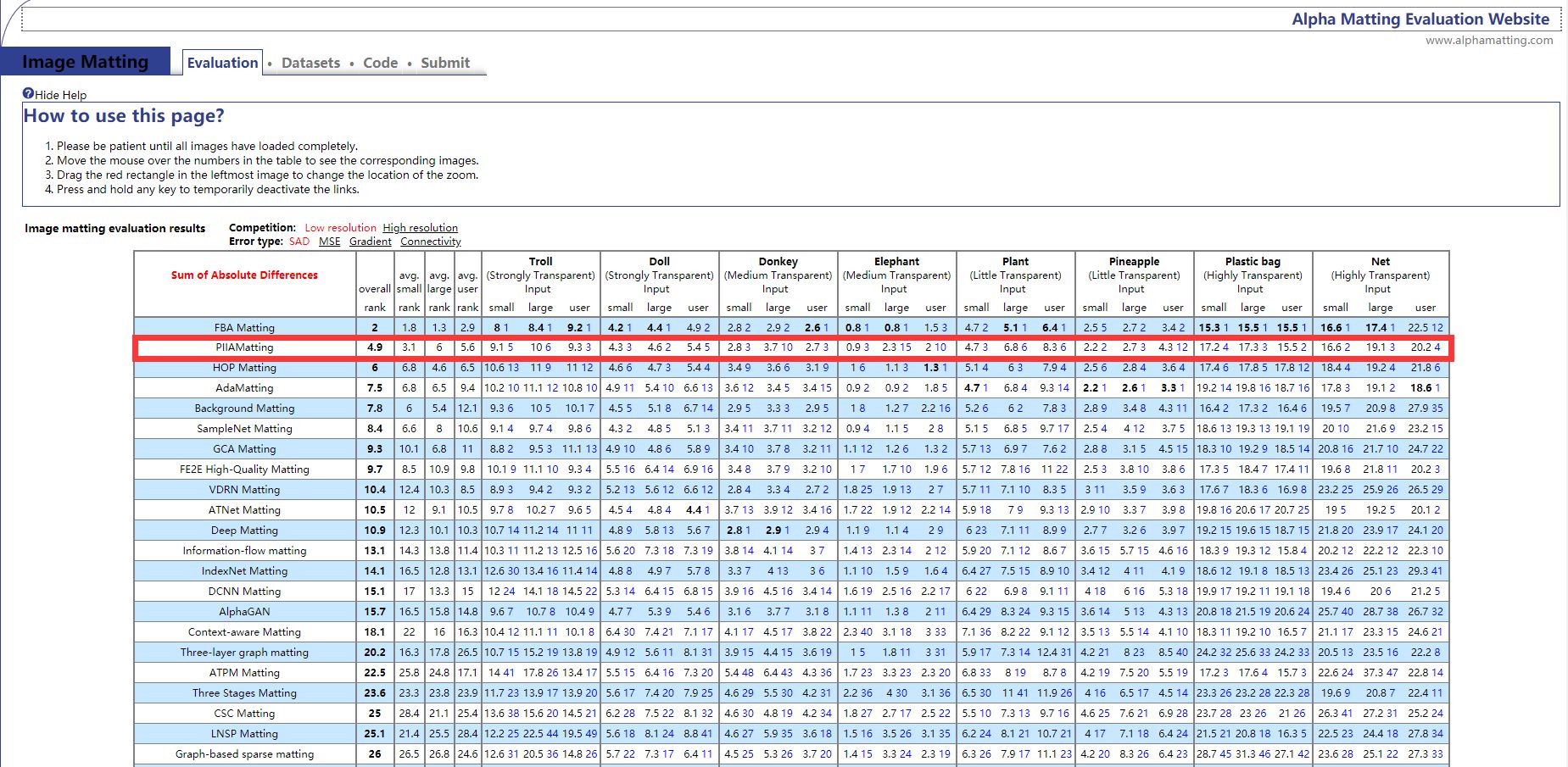
Task: Click the SAD error type link
Action: [x=299, y=242]
